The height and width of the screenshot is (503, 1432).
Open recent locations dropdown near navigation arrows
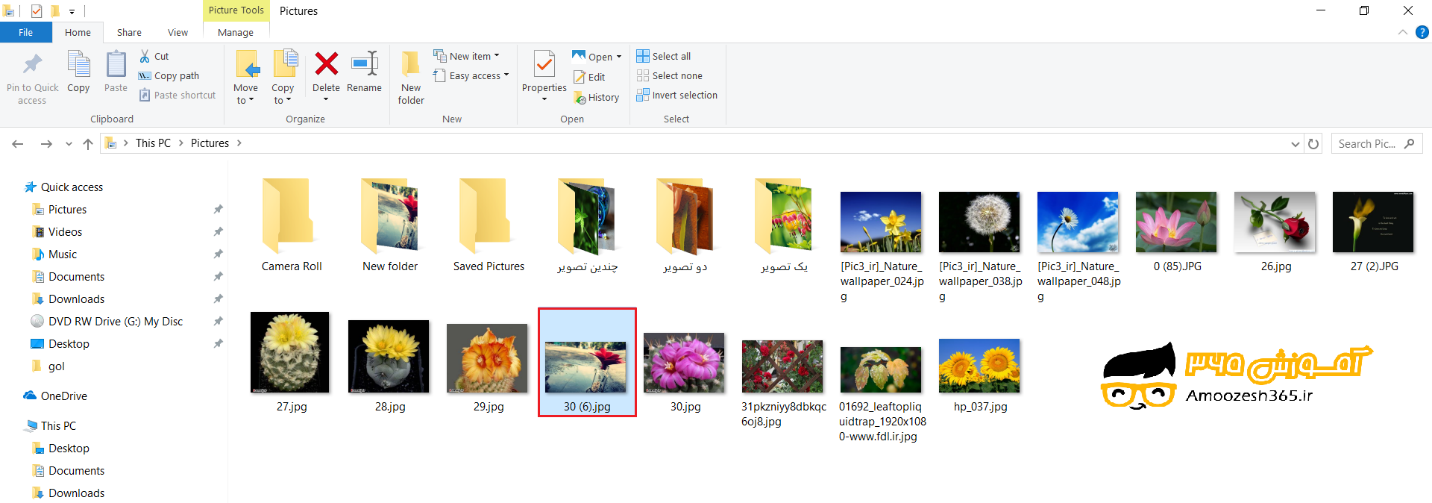click(x=69, y=144)
